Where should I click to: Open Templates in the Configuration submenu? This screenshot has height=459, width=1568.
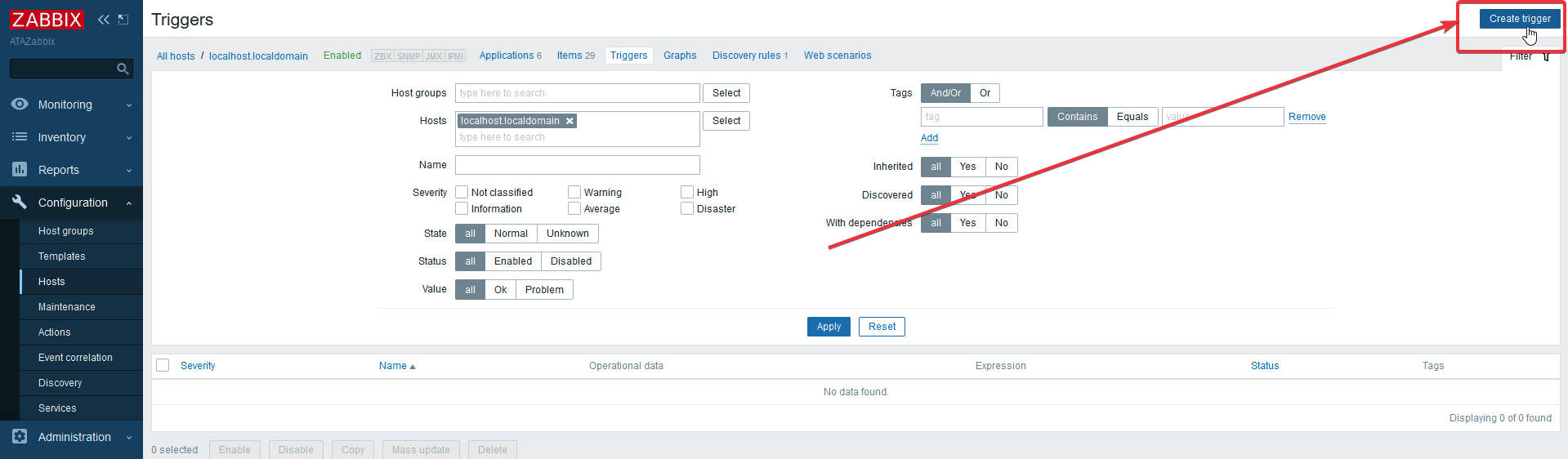tap(62, 256)
